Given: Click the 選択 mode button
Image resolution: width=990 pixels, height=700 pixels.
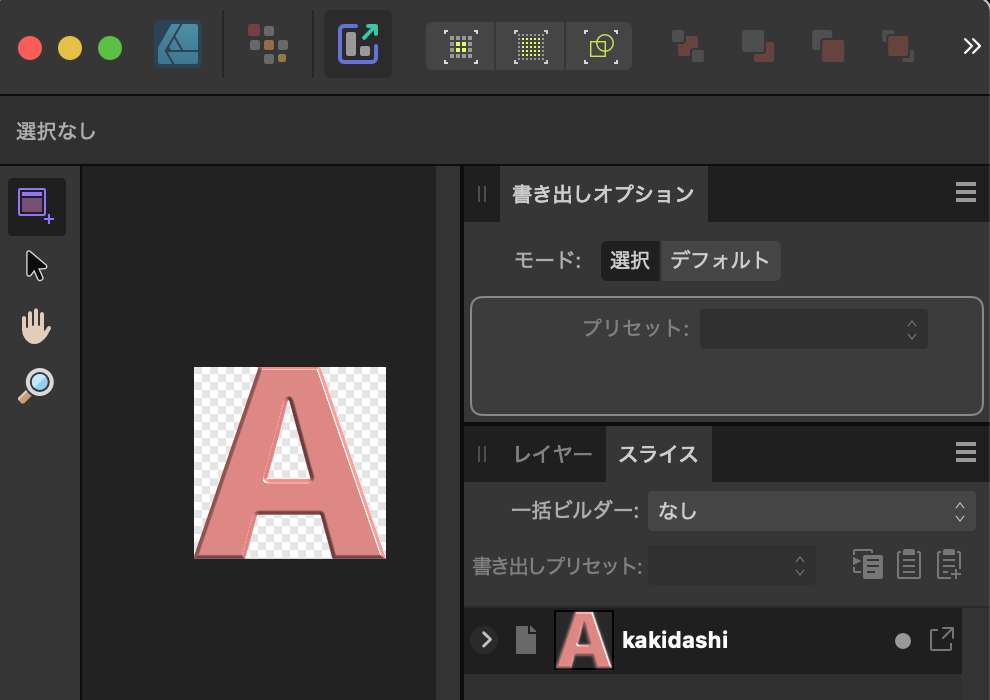Looking at the screenshot, I should (x=630, y=260).
